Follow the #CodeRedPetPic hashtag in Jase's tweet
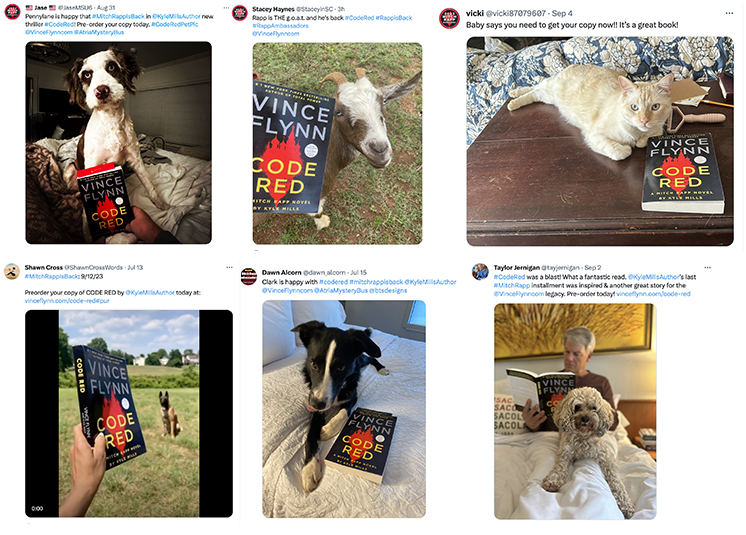746x535 pixels. click(175, 24)
